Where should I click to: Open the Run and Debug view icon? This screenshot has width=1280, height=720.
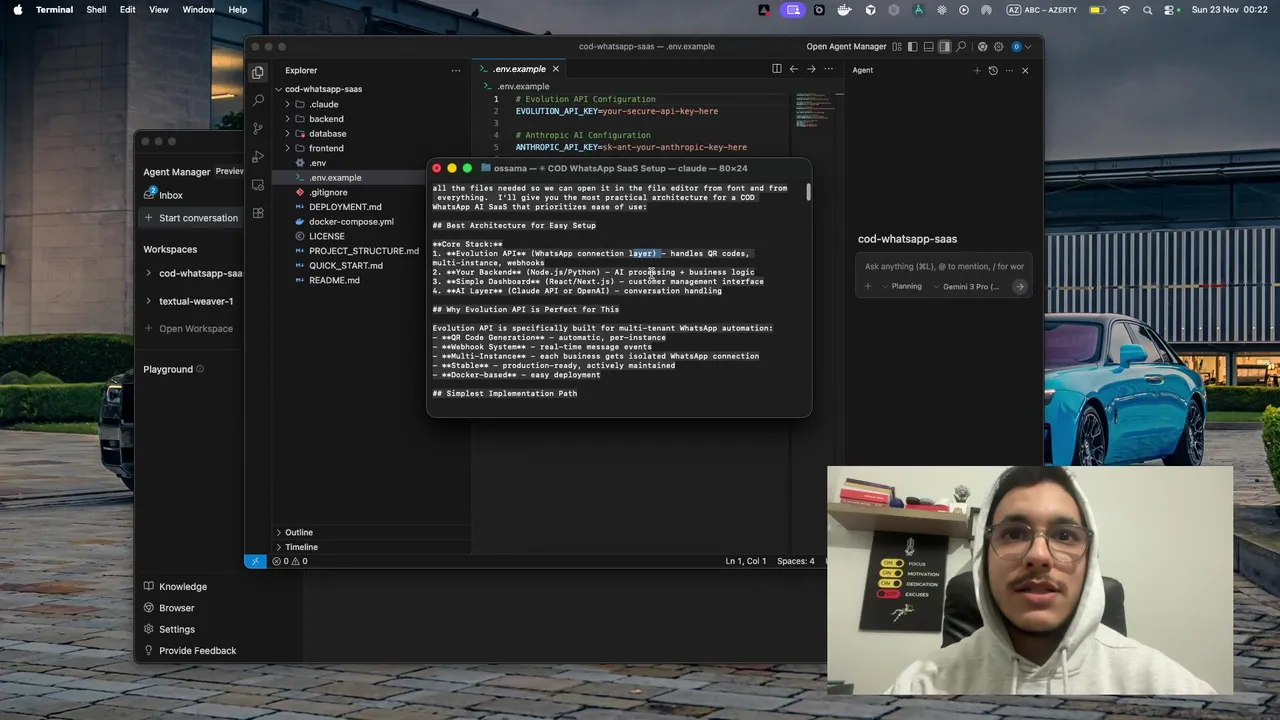(x=258, y=157)
